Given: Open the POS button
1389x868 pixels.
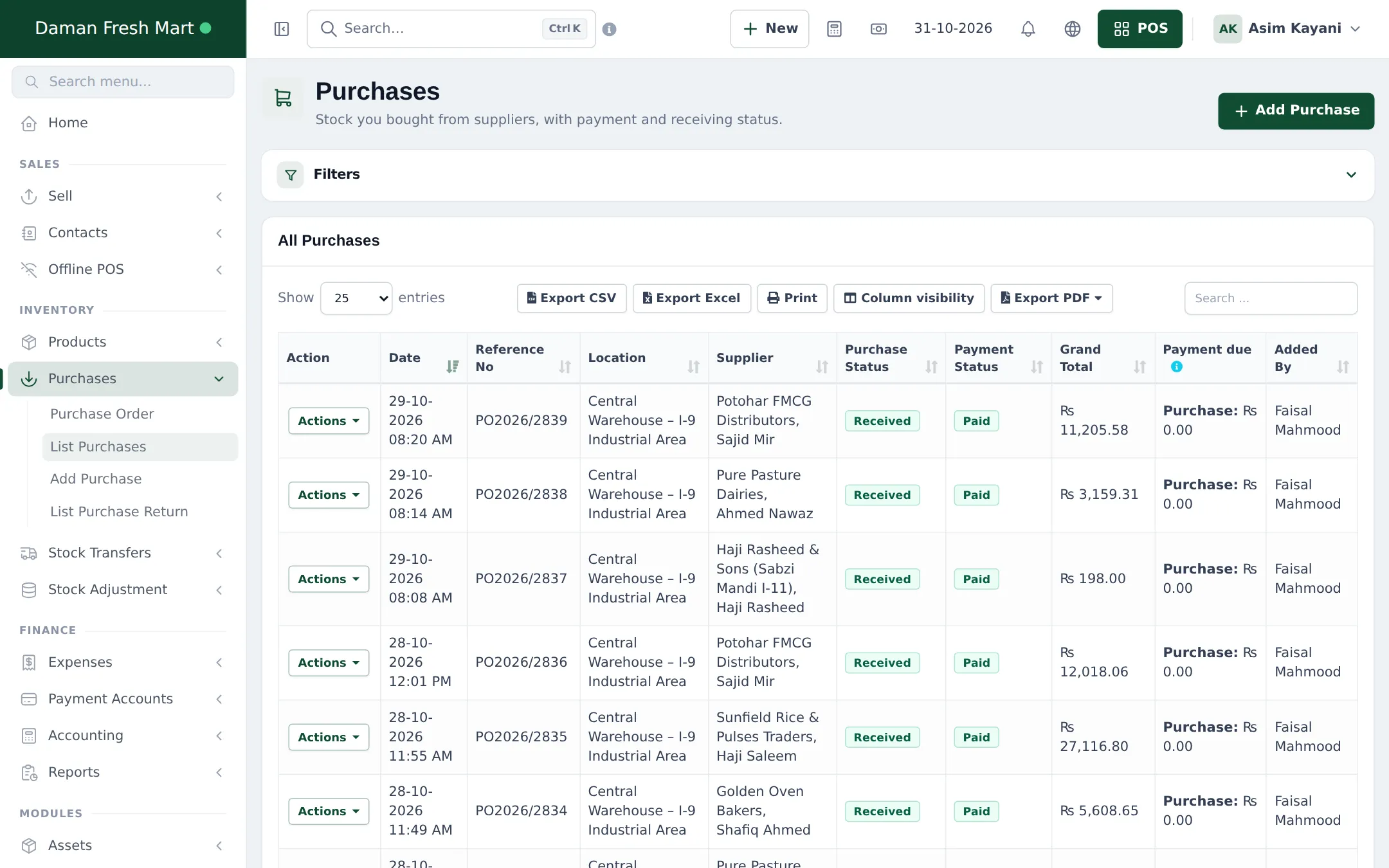Looking at the screenshot, I should [x=1139, y=29].
